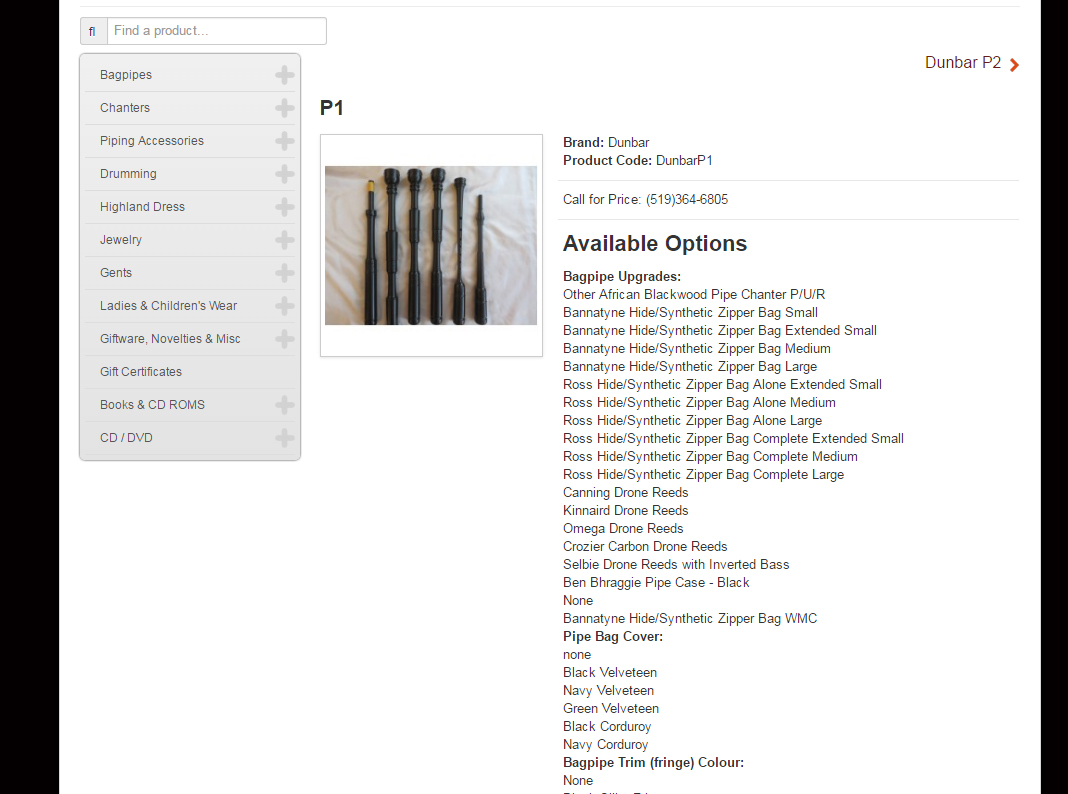Screen dimensions: 1068x794
Task: Open the CD / DVD category
Action: 126,438
